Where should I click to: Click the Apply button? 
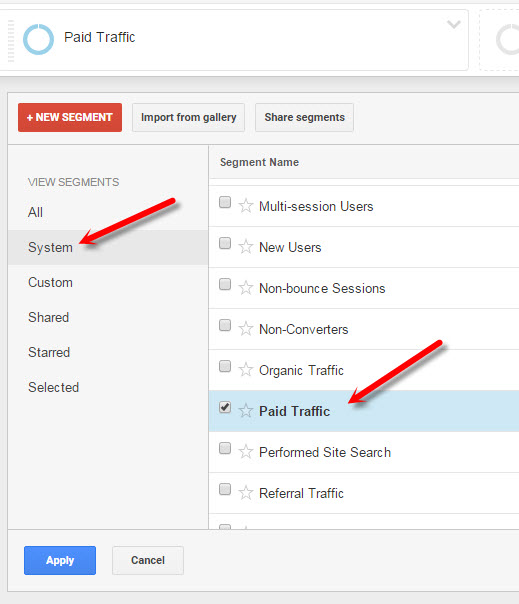point(60,560)
